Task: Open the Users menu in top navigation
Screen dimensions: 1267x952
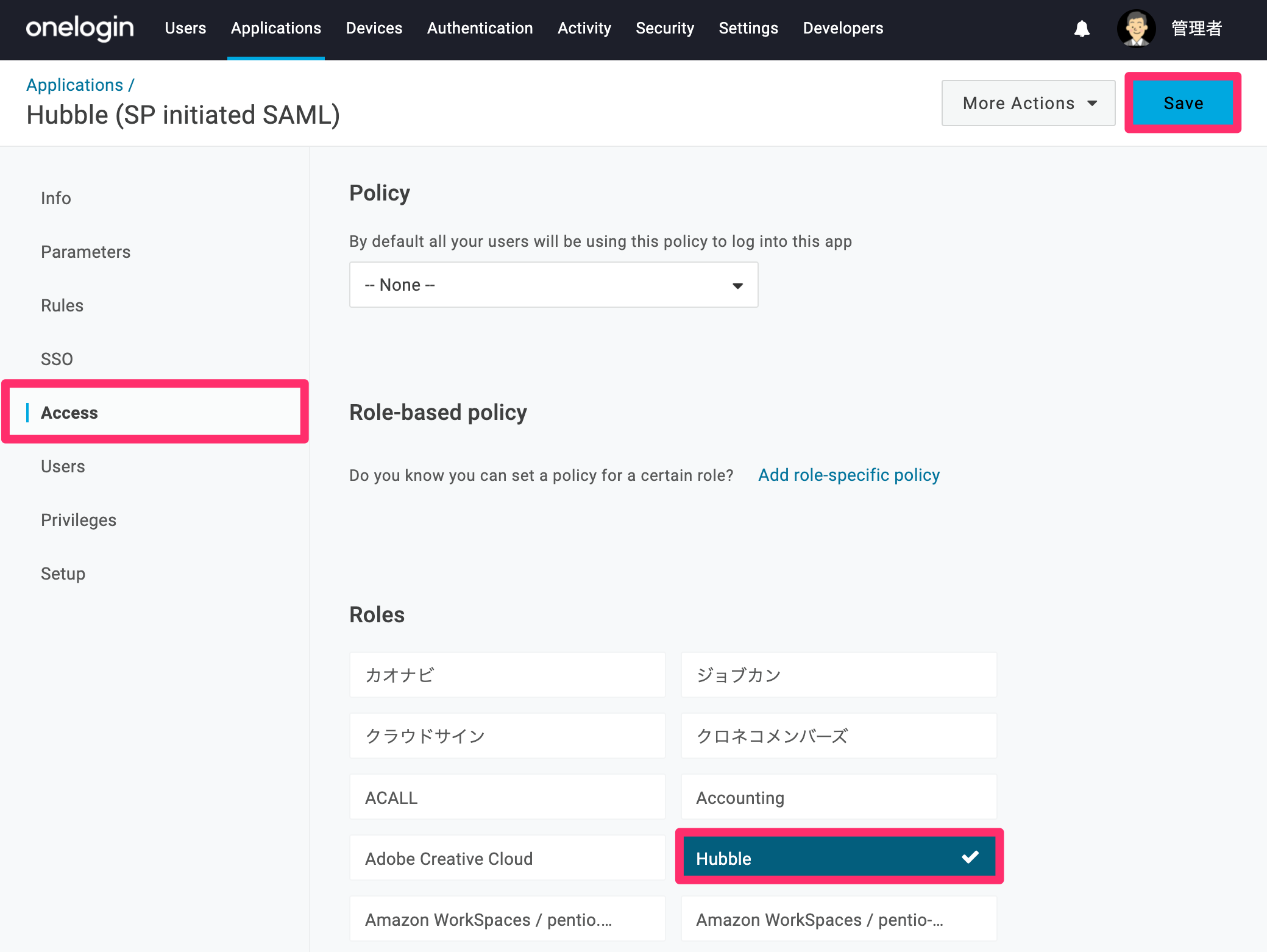Action: point(185,28)
